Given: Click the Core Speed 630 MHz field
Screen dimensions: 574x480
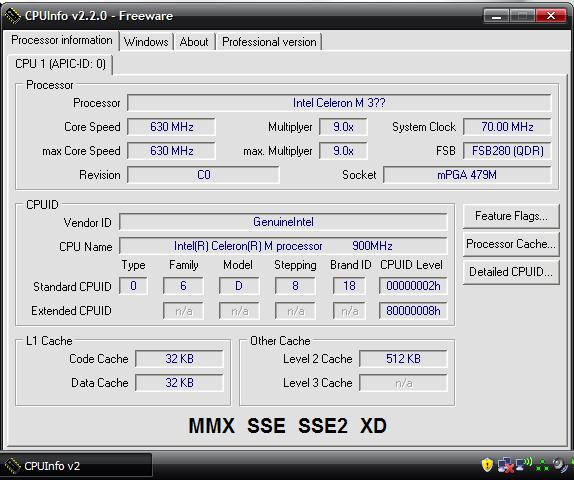Looking at the screenshot, I should pos(171,127).
